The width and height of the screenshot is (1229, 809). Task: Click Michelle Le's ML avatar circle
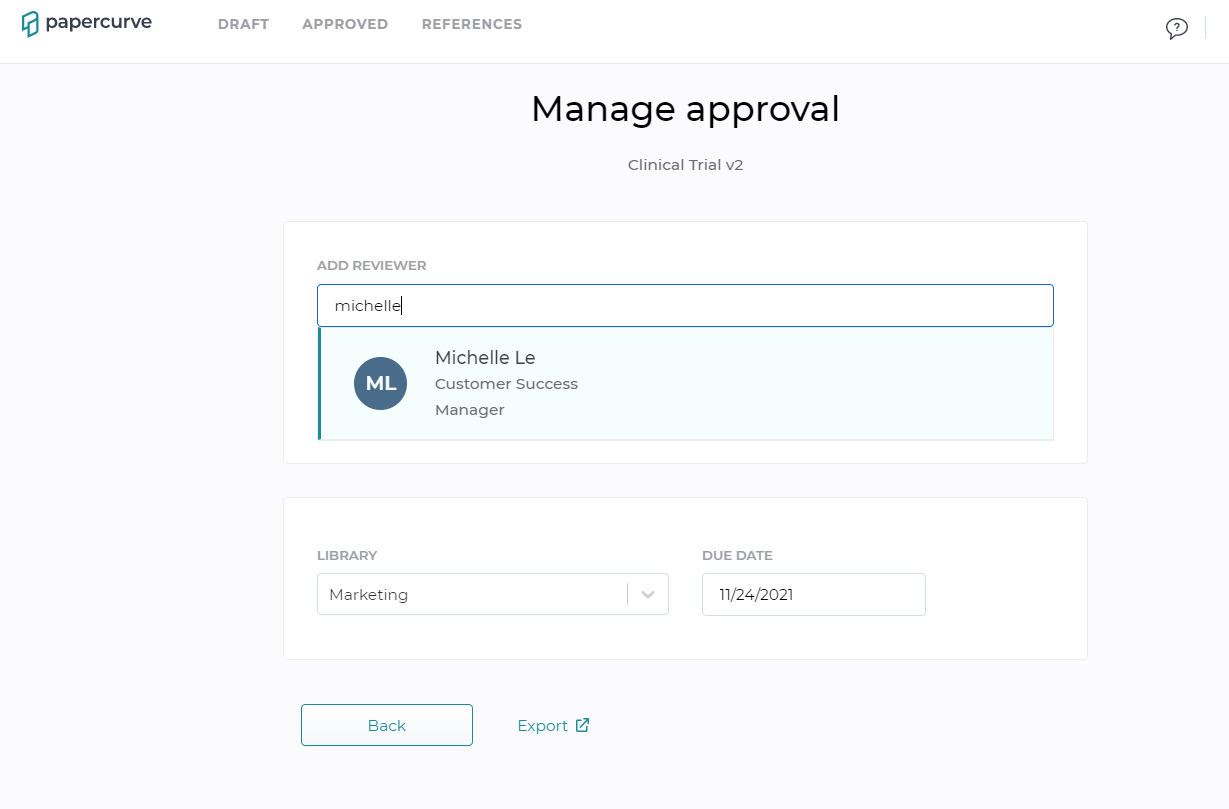(380, 383)
